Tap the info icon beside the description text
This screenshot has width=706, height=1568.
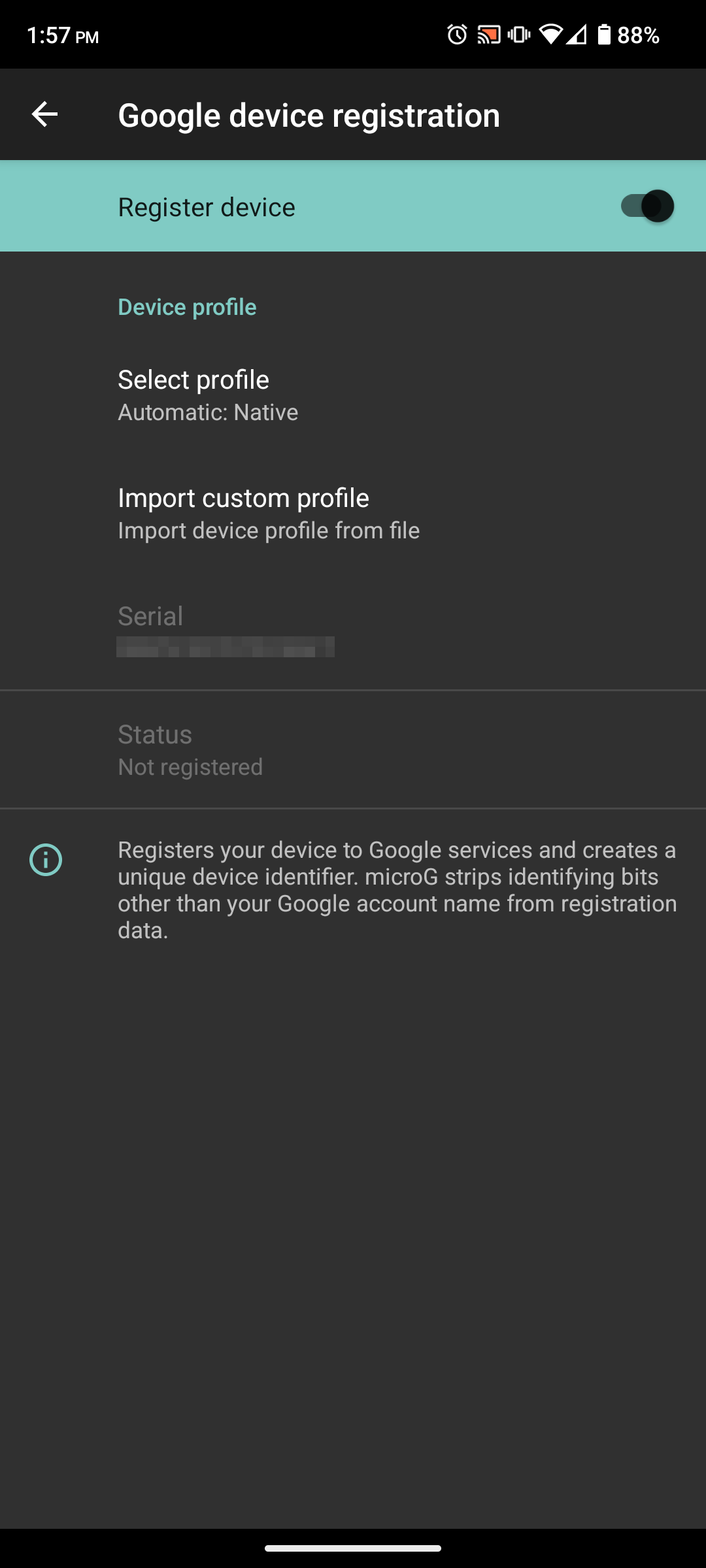[x=45, y=860]
